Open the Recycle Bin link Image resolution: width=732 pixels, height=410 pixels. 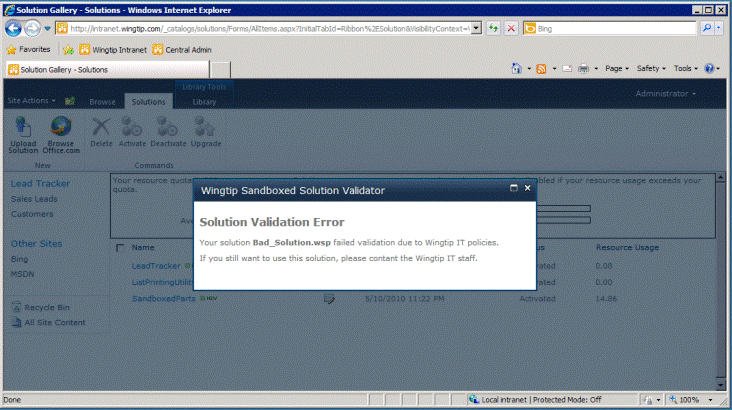click(x=41, y=307)
